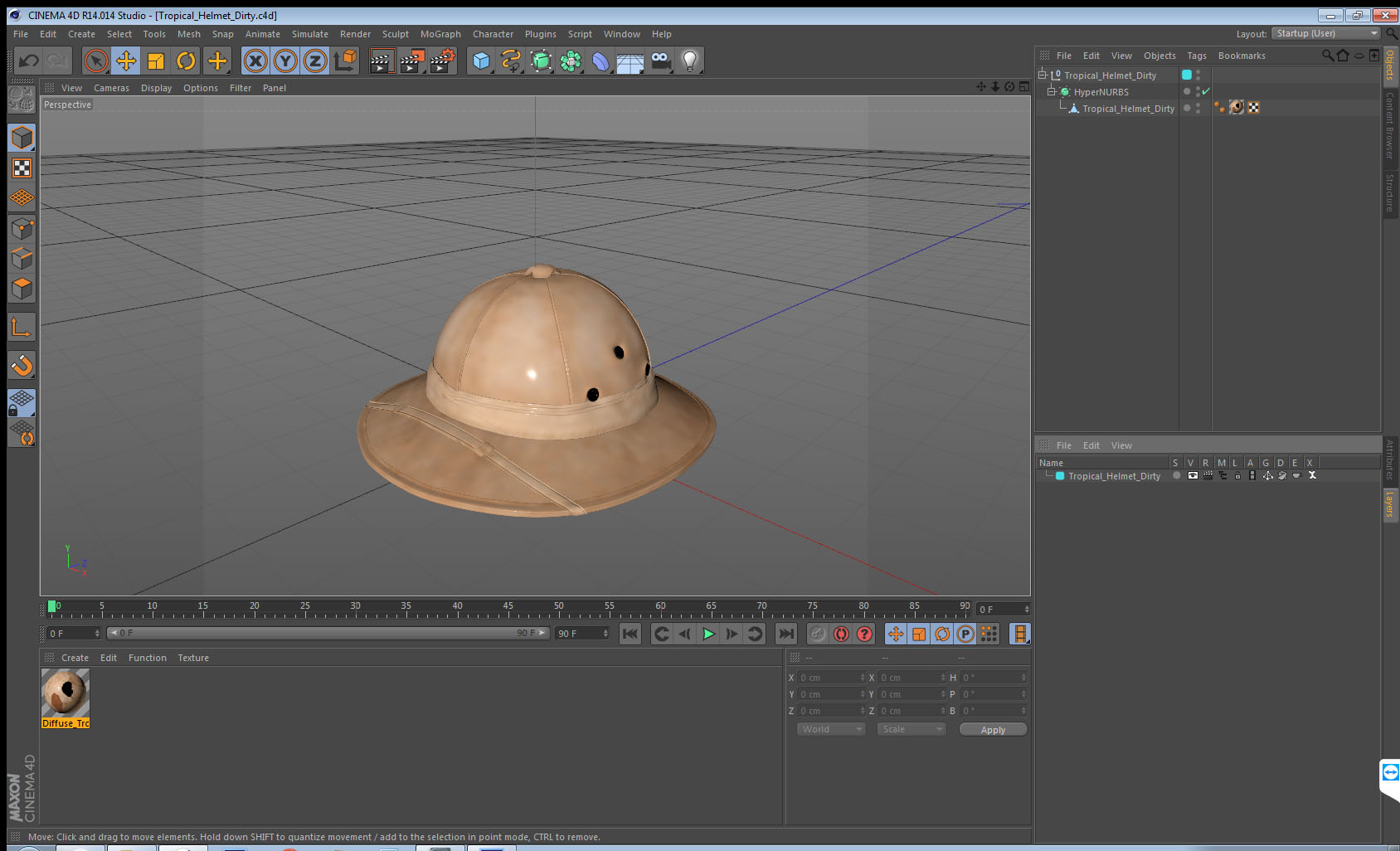
Task: Click the X position input field
Action: [831, 678]
